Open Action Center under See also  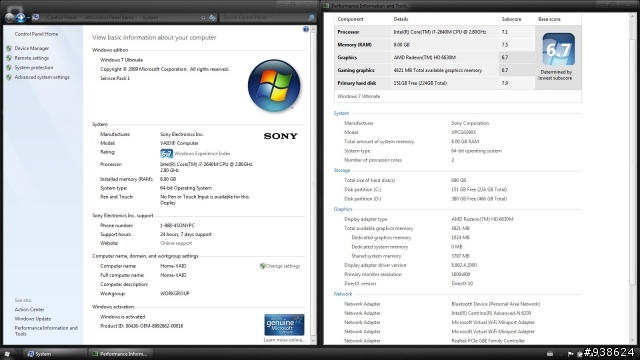coord(29,309)
